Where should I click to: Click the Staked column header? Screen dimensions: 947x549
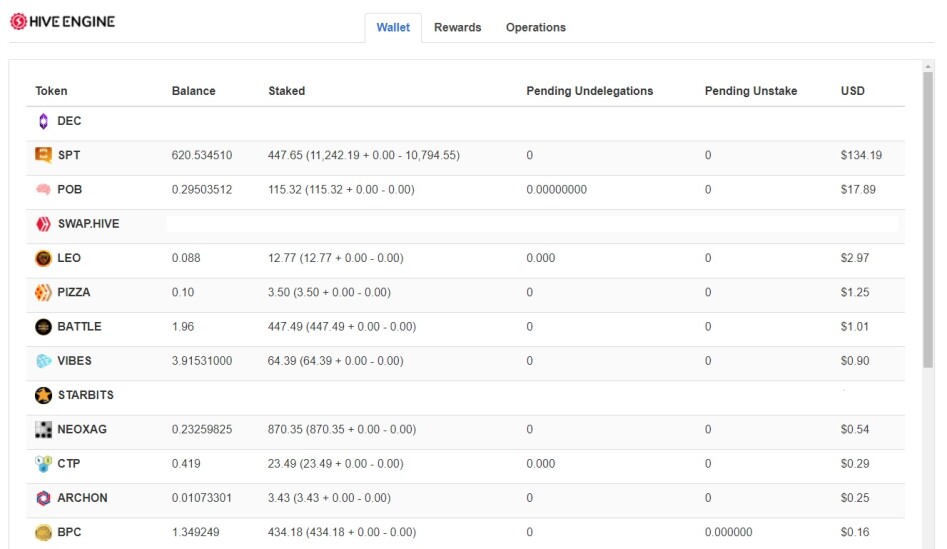tap(286, 91)
